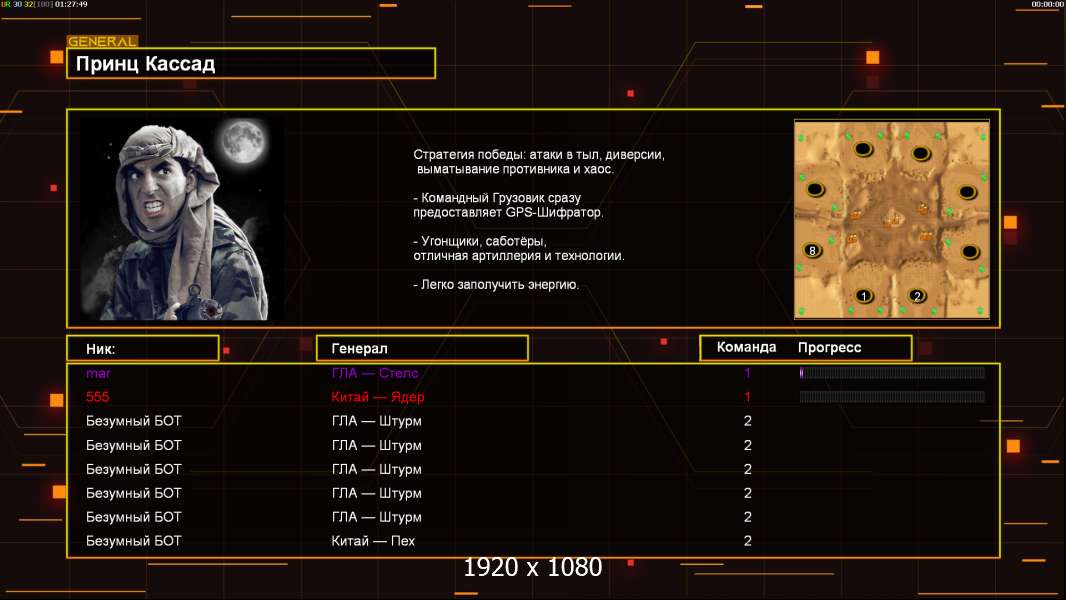The height and width of the screenshot is (600, 1066).
Task: Select player '555' in the list
Action: pos(97,397)
